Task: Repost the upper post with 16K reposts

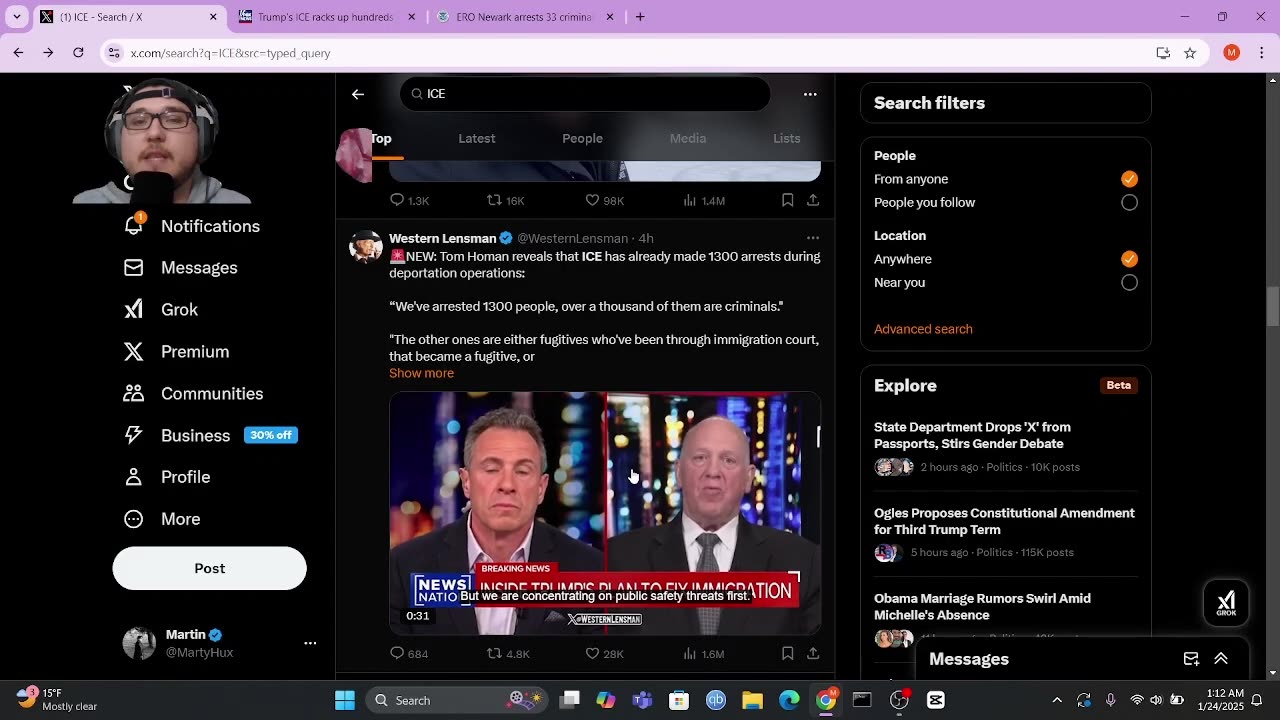Action: (x=505, y=201)
